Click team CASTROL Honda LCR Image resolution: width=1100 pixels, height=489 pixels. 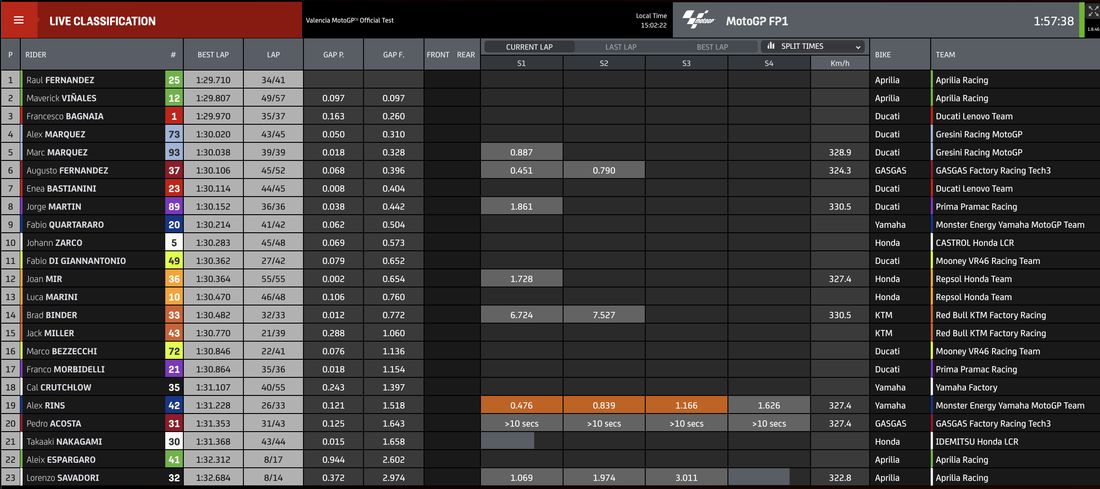(x=974, y=243)
